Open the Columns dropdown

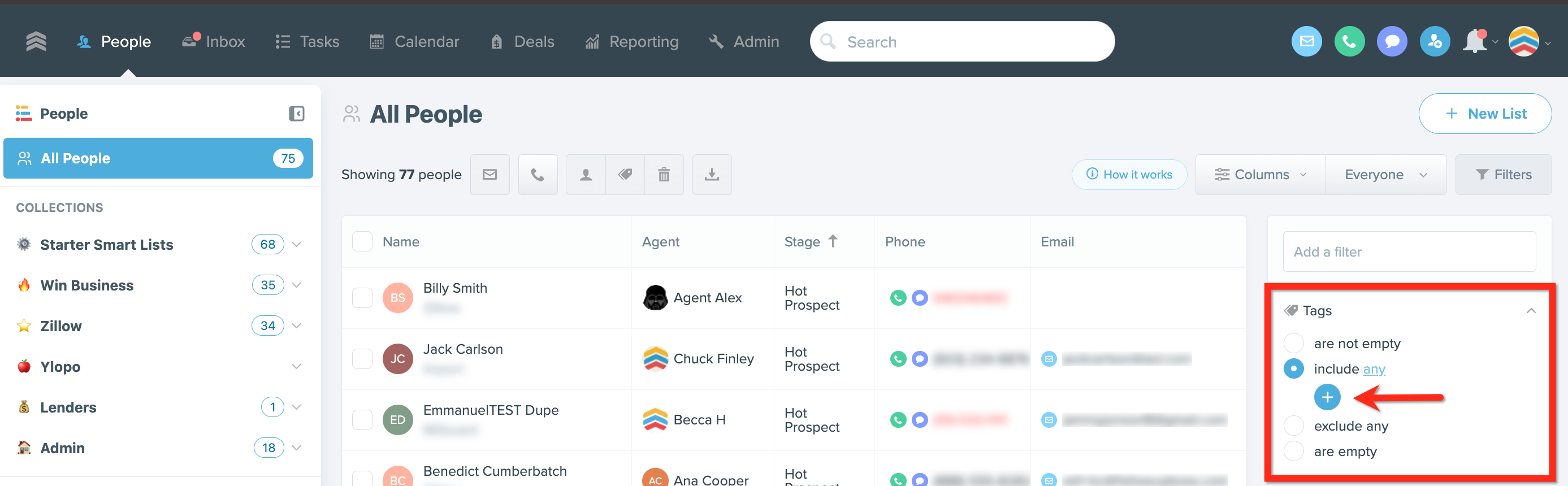click(1260, 175)
